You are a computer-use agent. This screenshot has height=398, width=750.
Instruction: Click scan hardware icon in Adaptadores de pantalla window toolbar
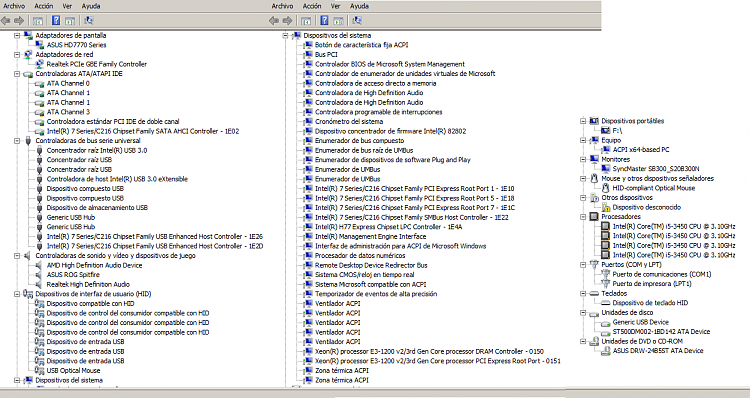pyautogui.click(x=88, y=21)
